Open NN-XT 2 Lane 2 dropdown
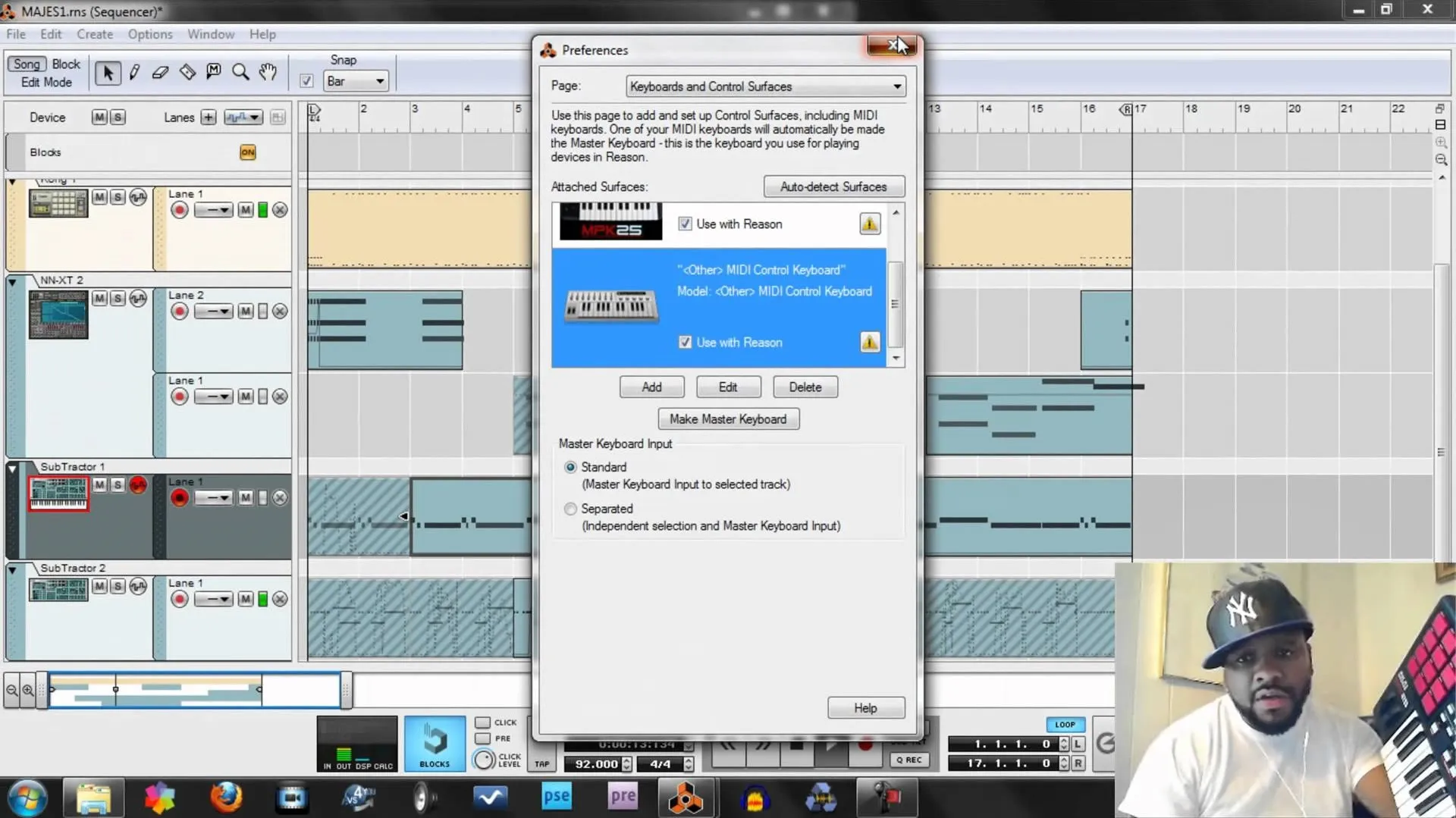 pos(213,312)
